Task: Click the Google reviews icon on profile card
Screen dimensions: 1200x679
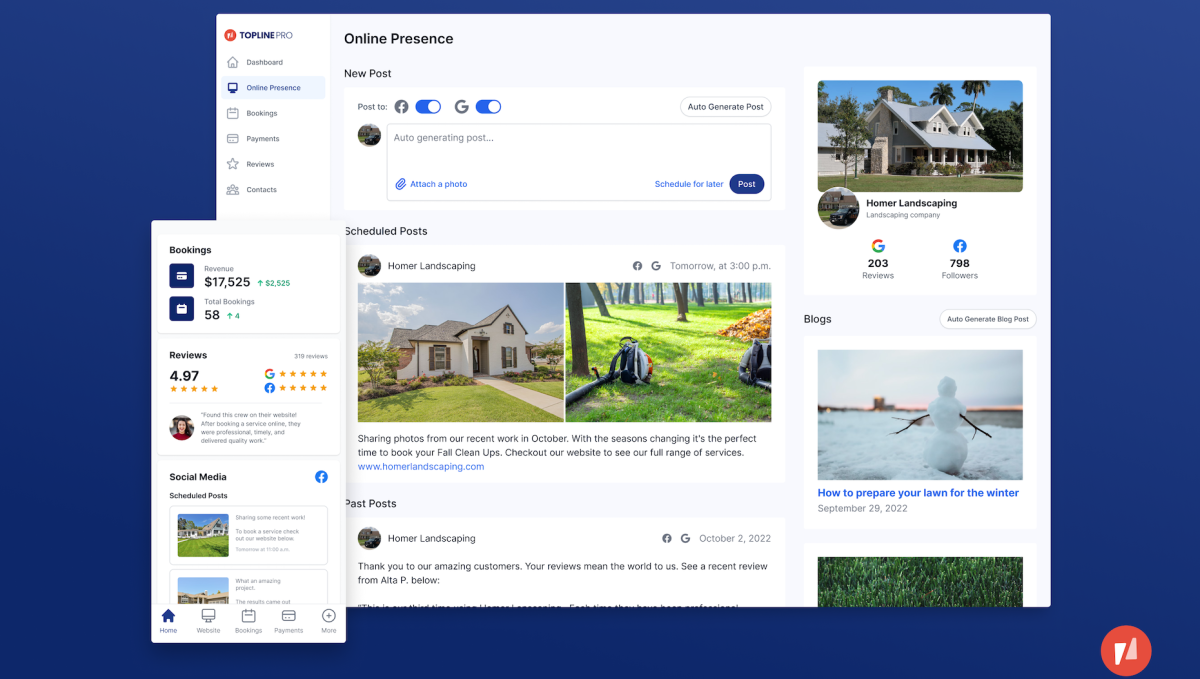Action: [x=878, y=246]
